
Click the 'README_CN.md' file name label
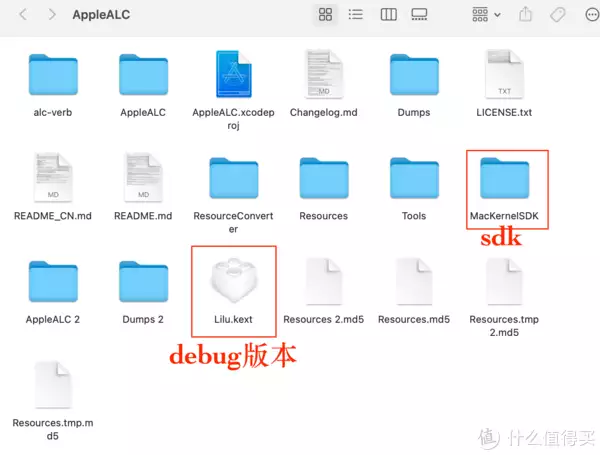point(53,216)
